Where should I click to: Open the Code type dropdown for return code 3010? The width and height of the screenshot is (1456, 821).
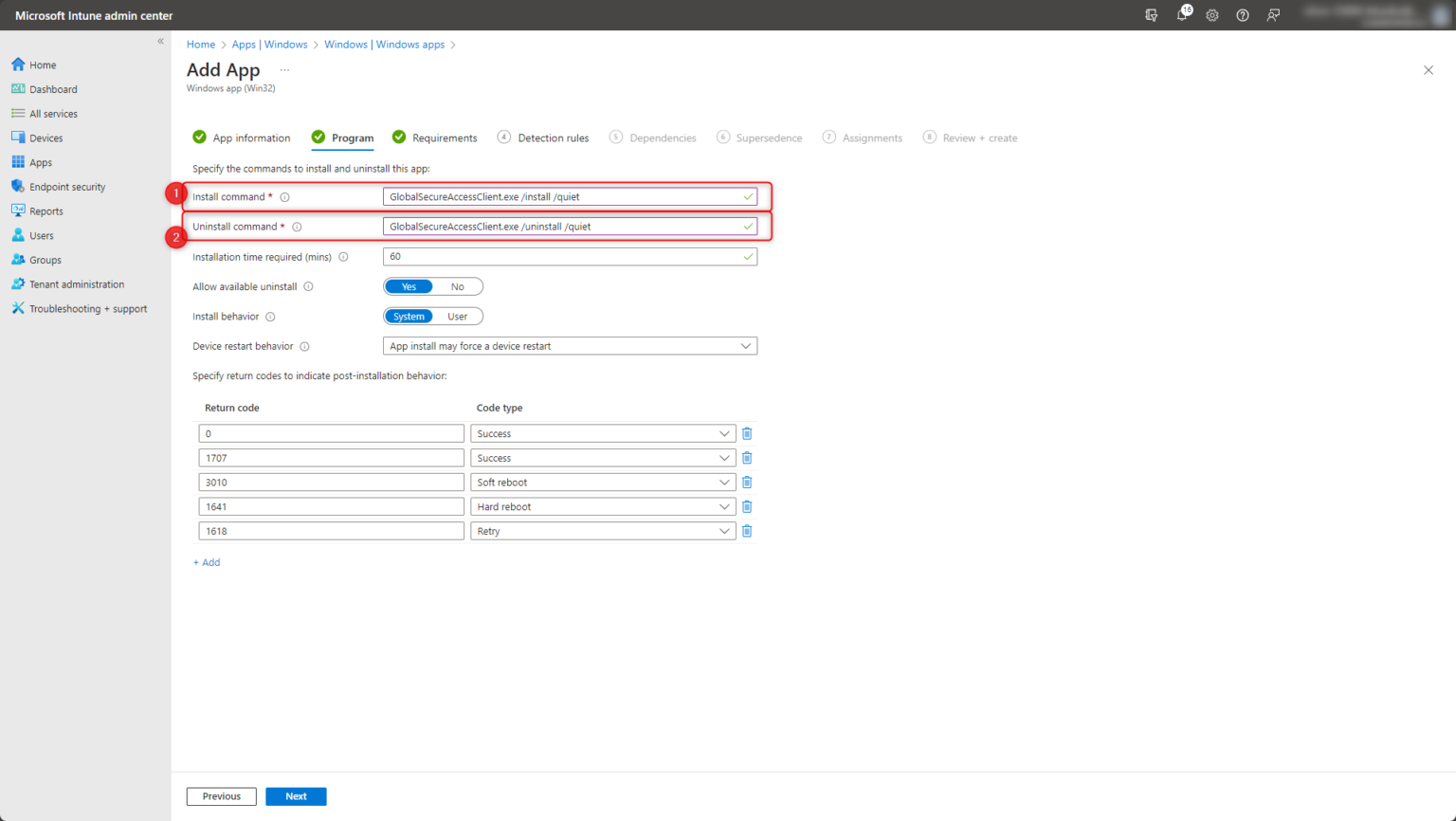pyautogui.click(x=724, y=482)
